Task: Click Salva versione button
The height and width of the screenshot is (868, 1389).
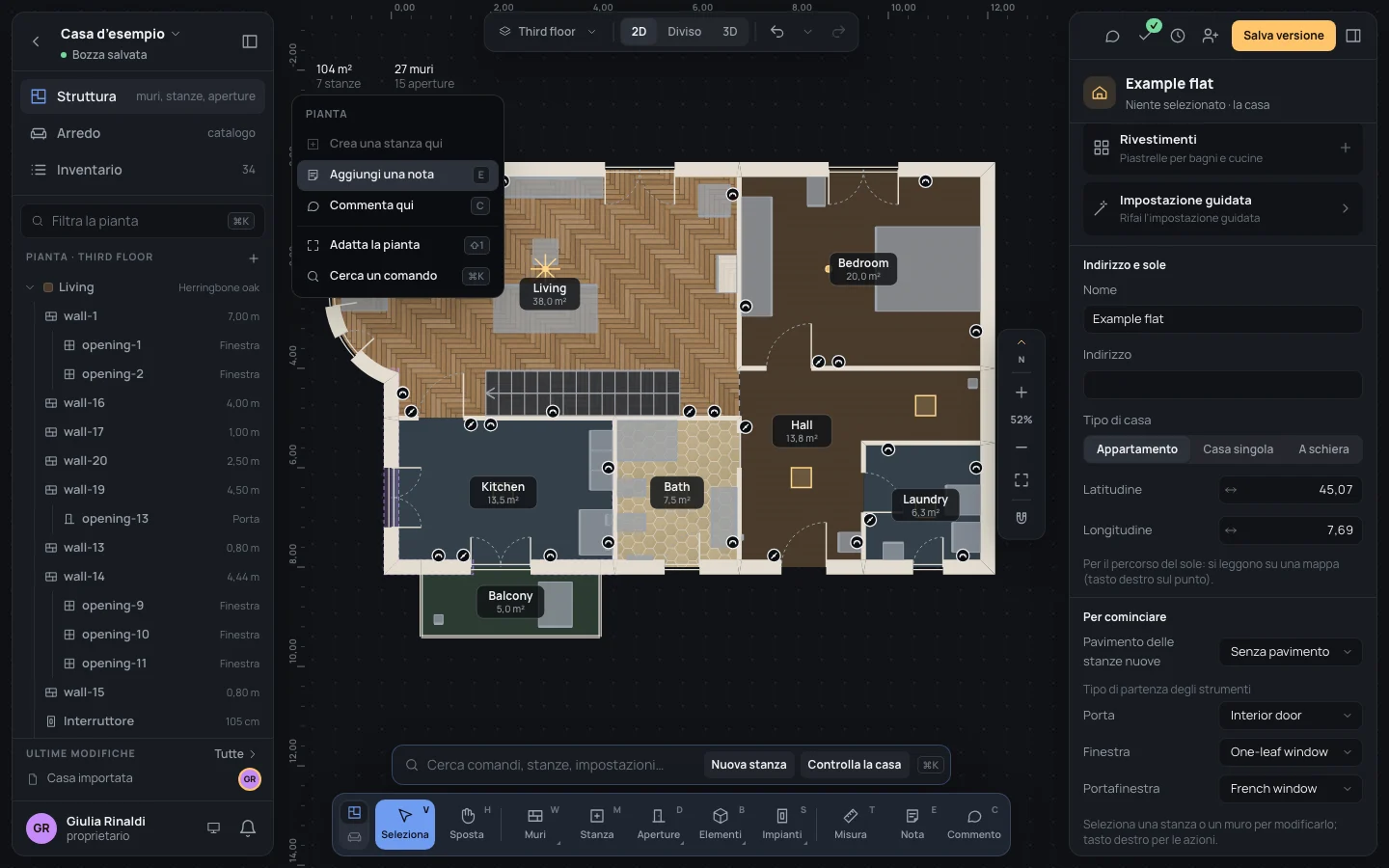Action: (1283, 36)
